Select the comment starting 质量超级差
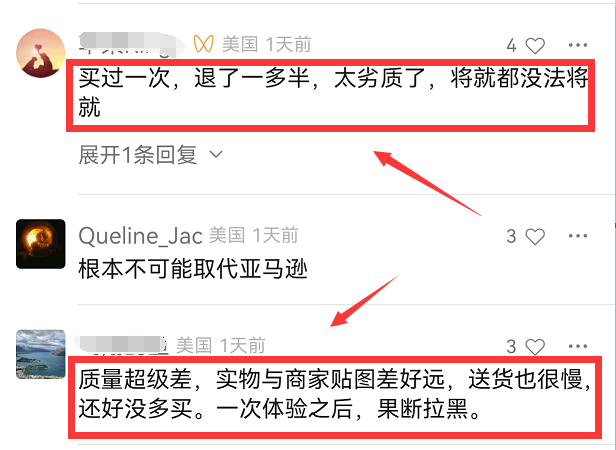616x450 pixels. 335,394
